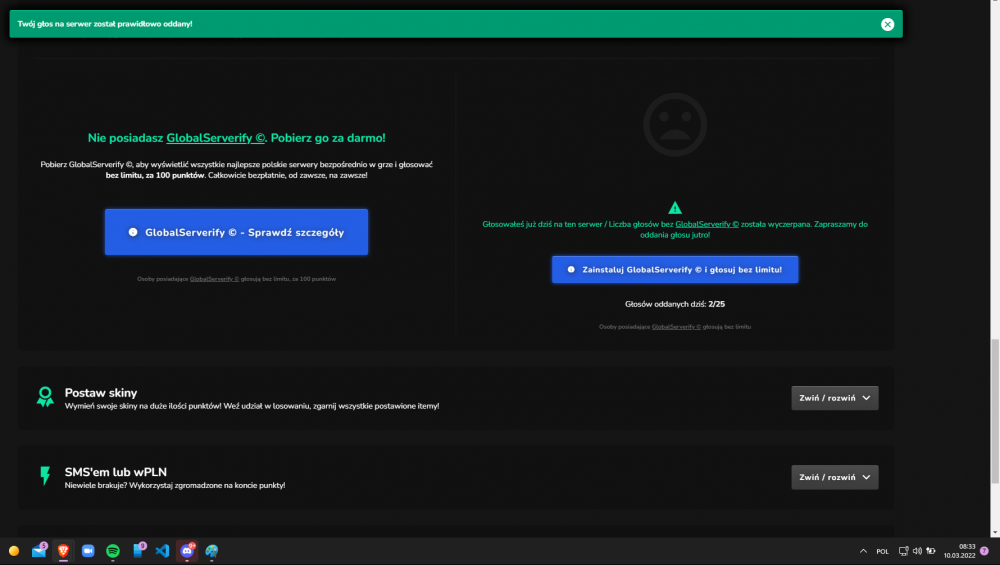1000x565 pixels.
Task: Open Zoom from the taskbar
Action: click(x=88, y=551)
